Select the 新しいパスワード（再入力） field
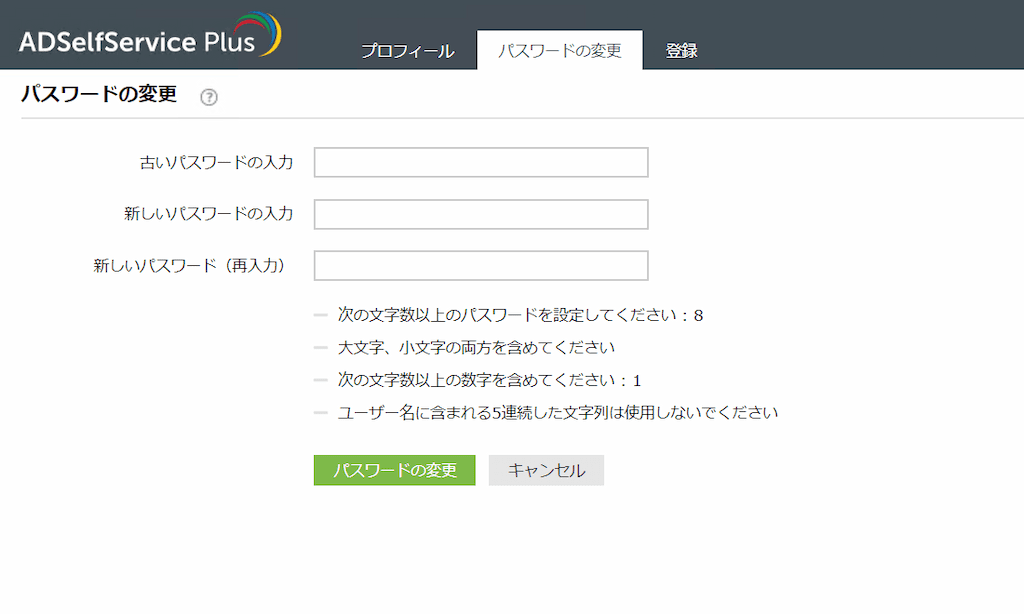The width and height of the screenshot is (1024, 614). click(x=481, y=266)
